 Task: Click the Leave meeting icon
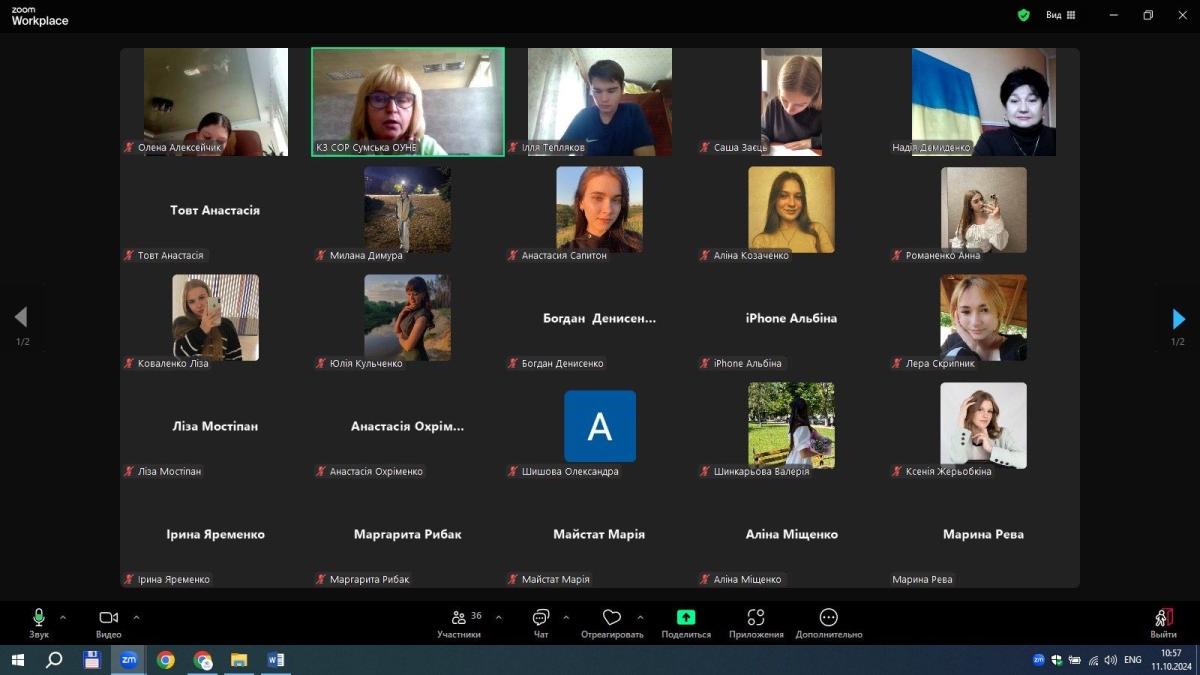1163,618
